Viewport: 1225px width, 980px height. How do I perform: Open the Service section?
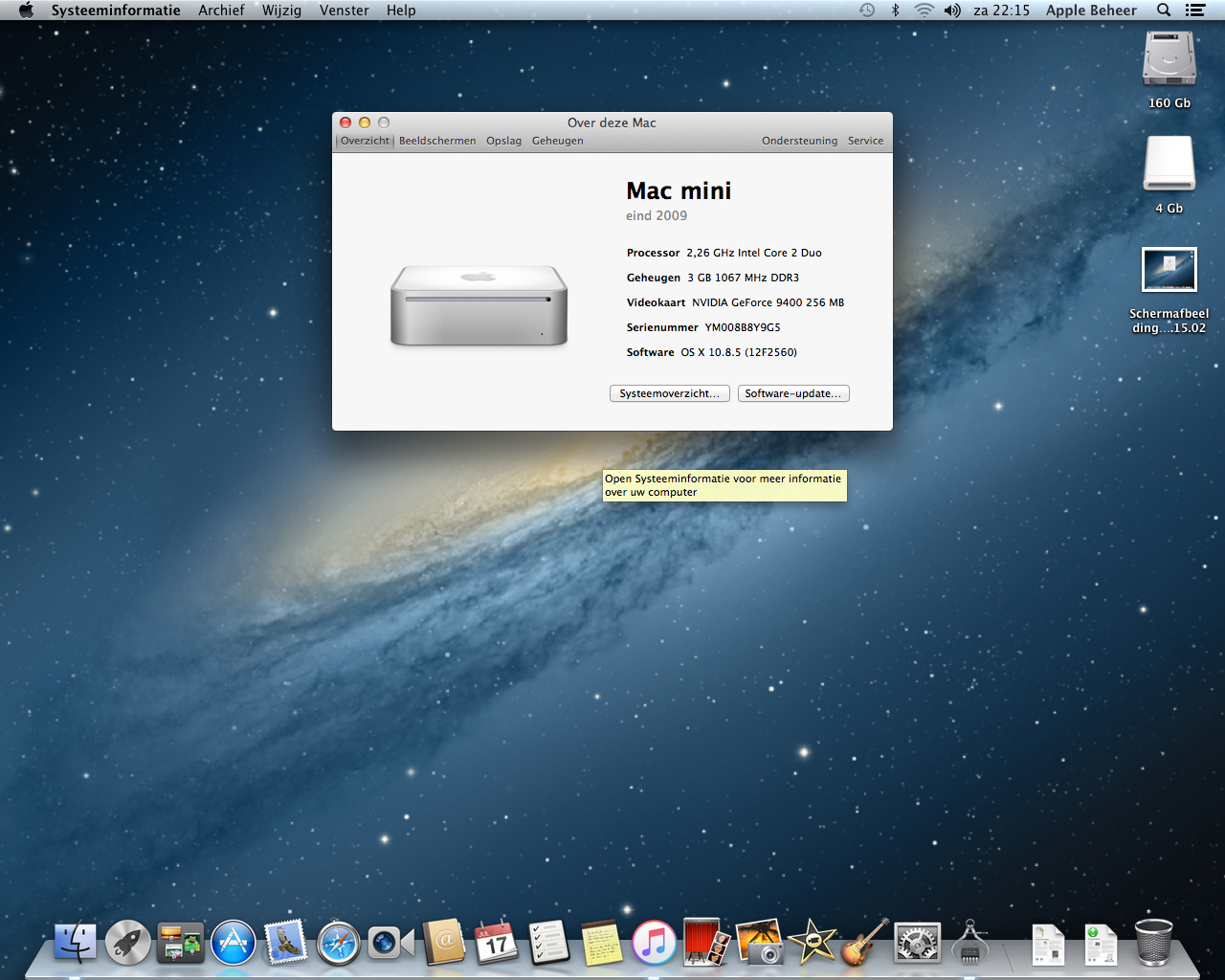(865, 141)
